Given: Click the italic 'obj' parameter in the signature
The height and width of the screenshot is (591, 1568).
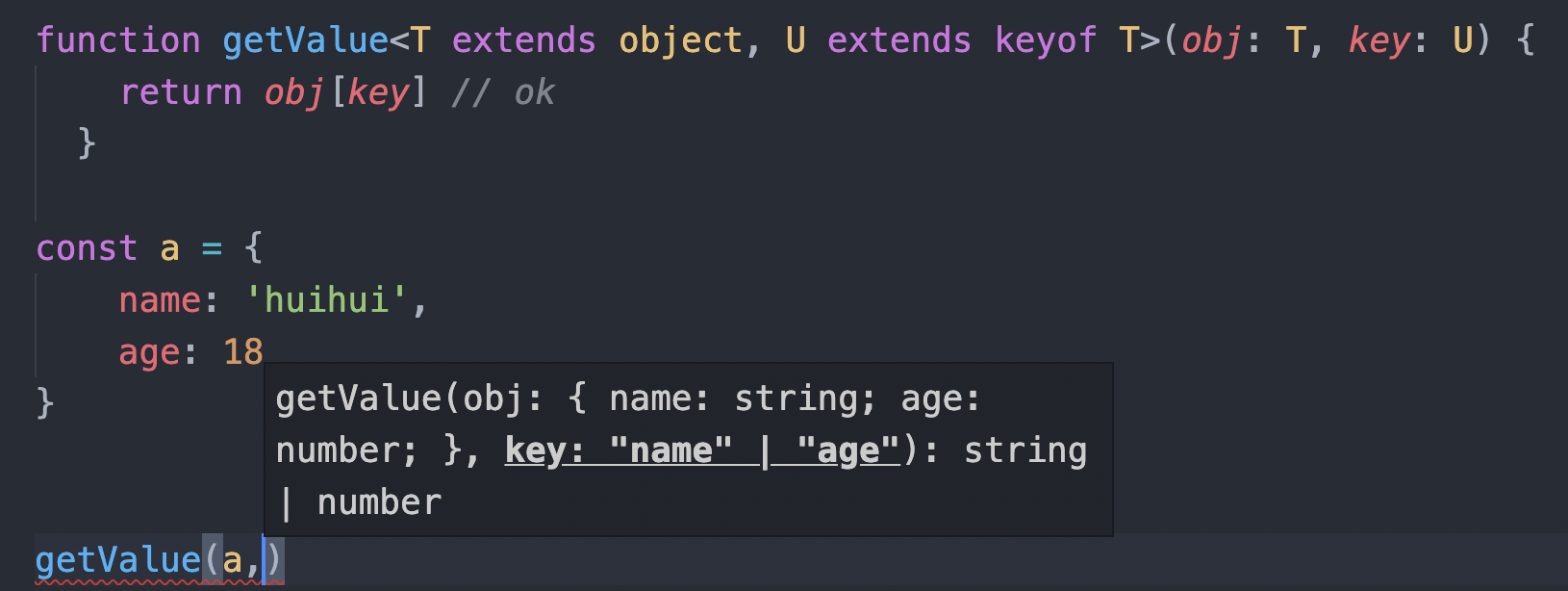Looking at the screenshot, I should tap(1212, 40).
